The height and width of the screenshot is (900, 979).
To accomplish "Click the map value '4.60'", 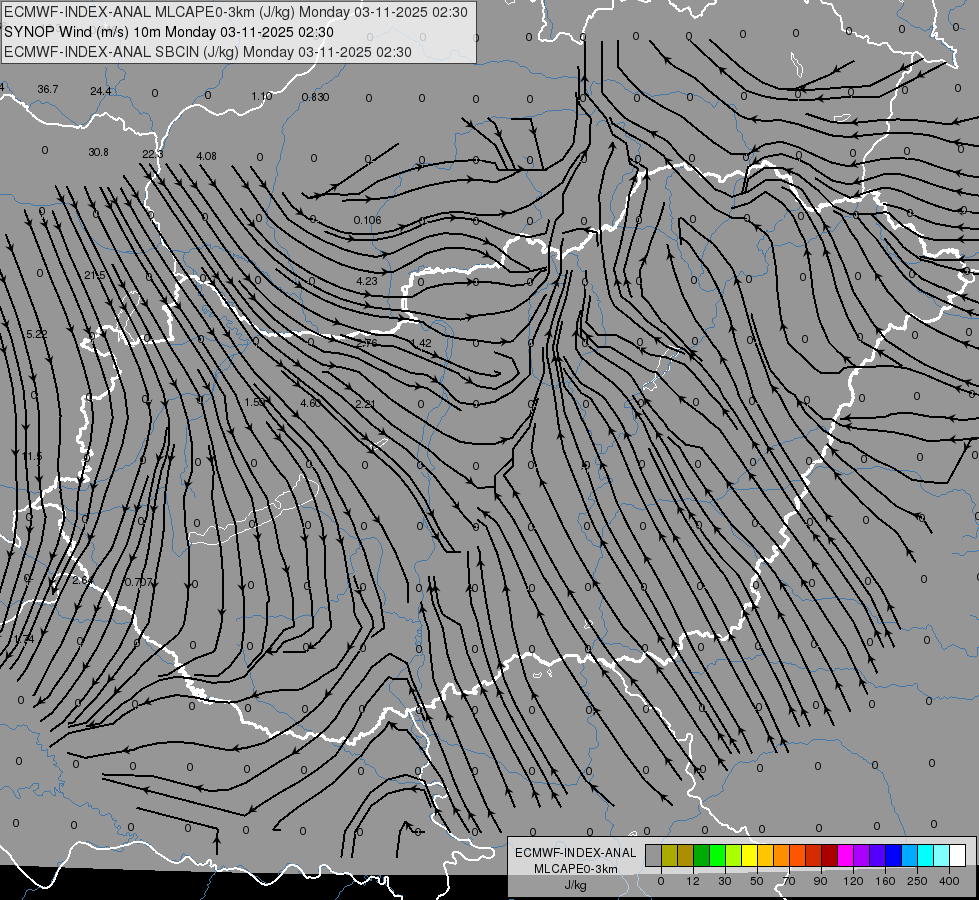I will (x=310, y=403).
